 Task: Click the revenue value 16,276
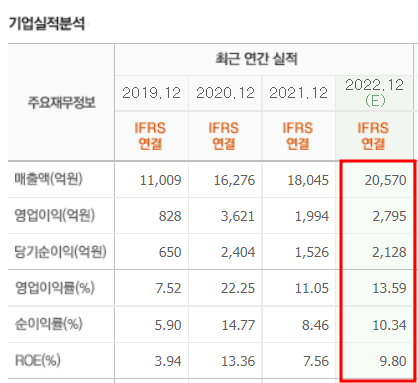point(234,180)
